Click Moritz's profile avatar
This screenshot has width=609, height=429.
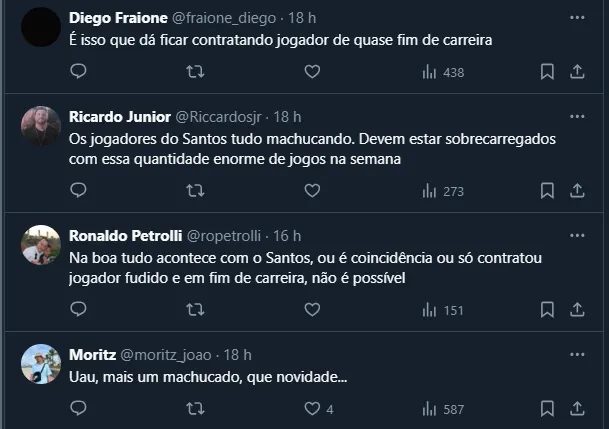(41, 364)
